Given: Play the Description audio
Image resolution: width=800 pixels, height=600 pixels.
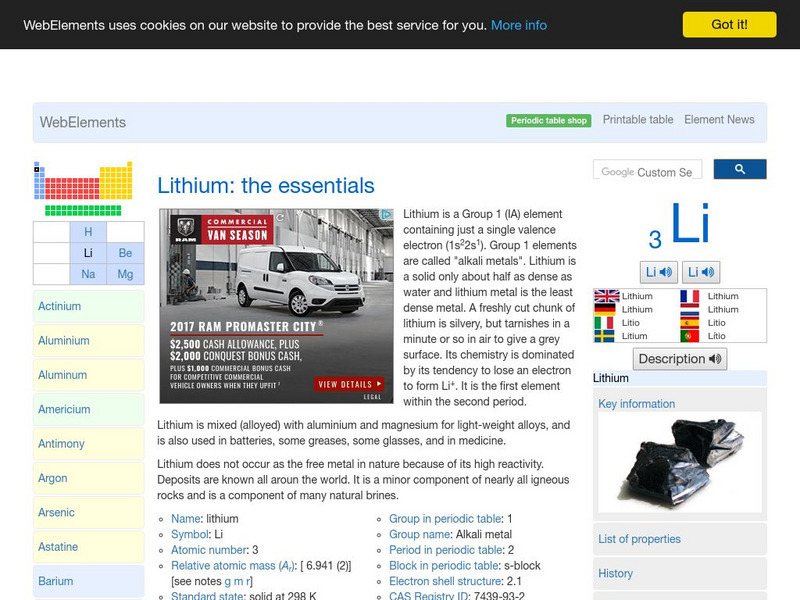Looking at the screenshot, I should tap(679, 358).
